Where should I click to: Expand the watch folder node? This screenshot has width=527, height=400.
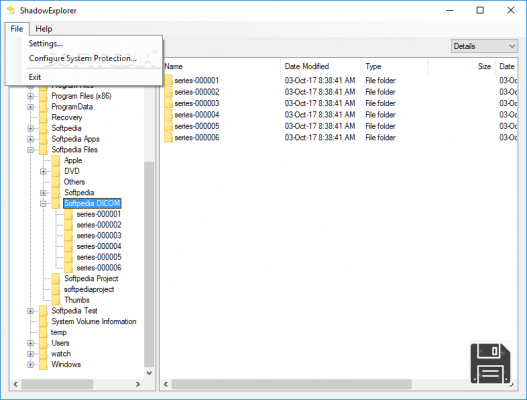coord(31,354)
